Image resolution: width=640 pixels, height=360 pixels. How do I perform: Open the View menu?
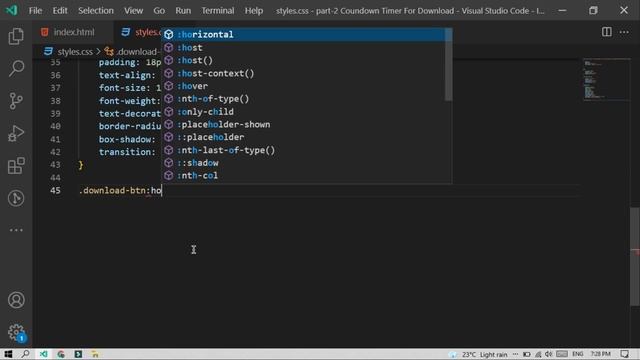133,11
